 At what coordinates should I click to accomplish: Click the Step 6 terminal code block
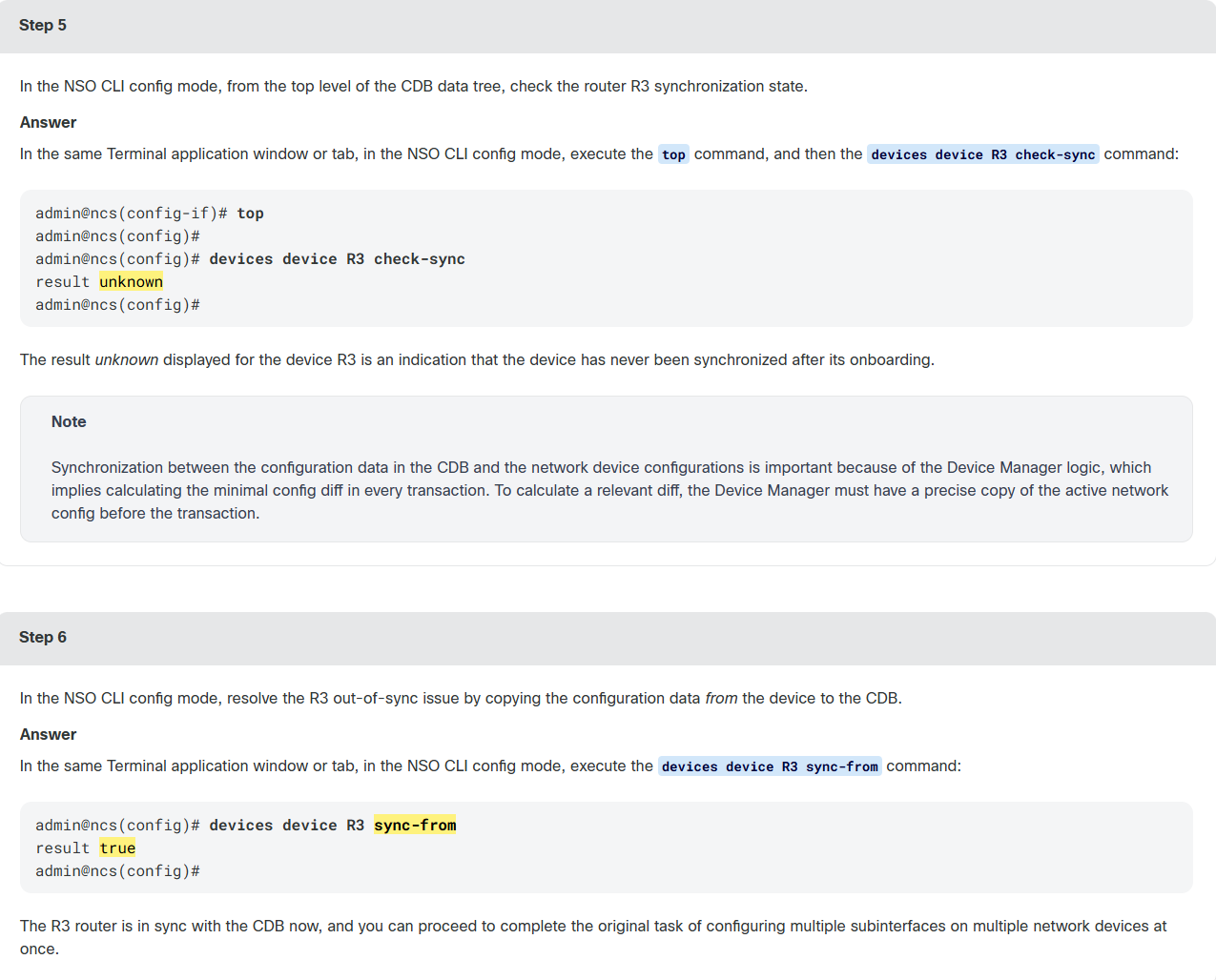coord(606,847)
